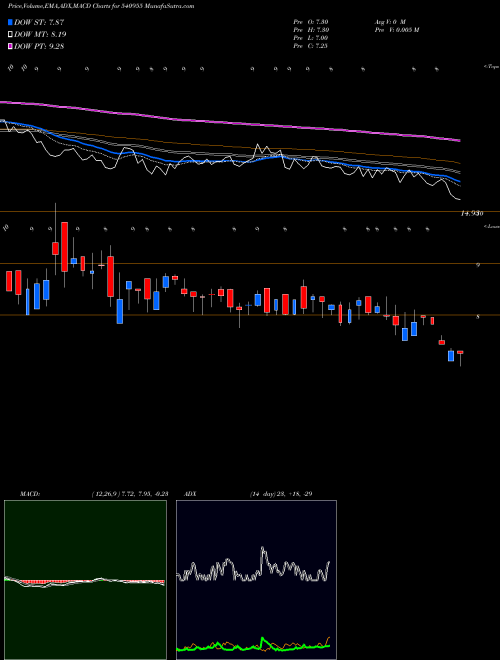Click the price axis label 8
This screenshot has width=500, height=660.
click(x=478, y=317)
